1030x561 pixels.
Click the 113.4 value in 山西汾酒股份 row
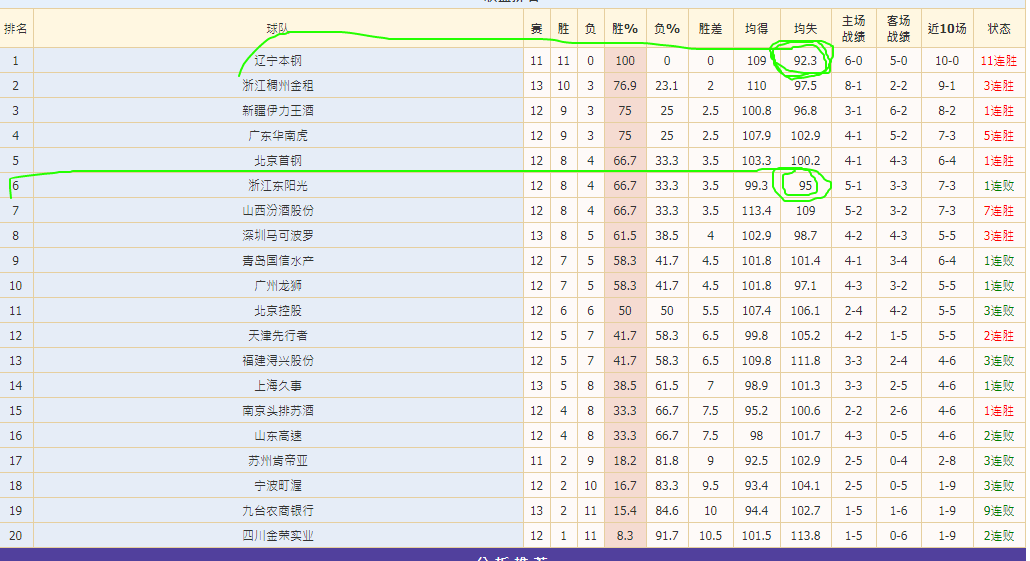click(x=756, y=210)
